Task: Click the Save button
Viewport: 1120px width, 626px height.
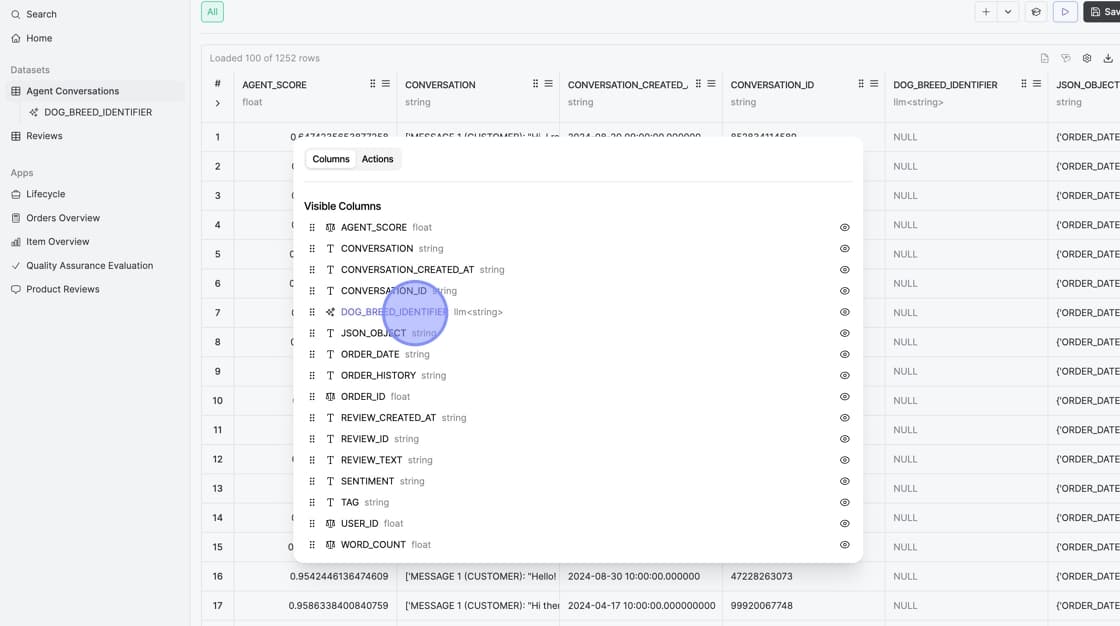Action: (1103, 12)
